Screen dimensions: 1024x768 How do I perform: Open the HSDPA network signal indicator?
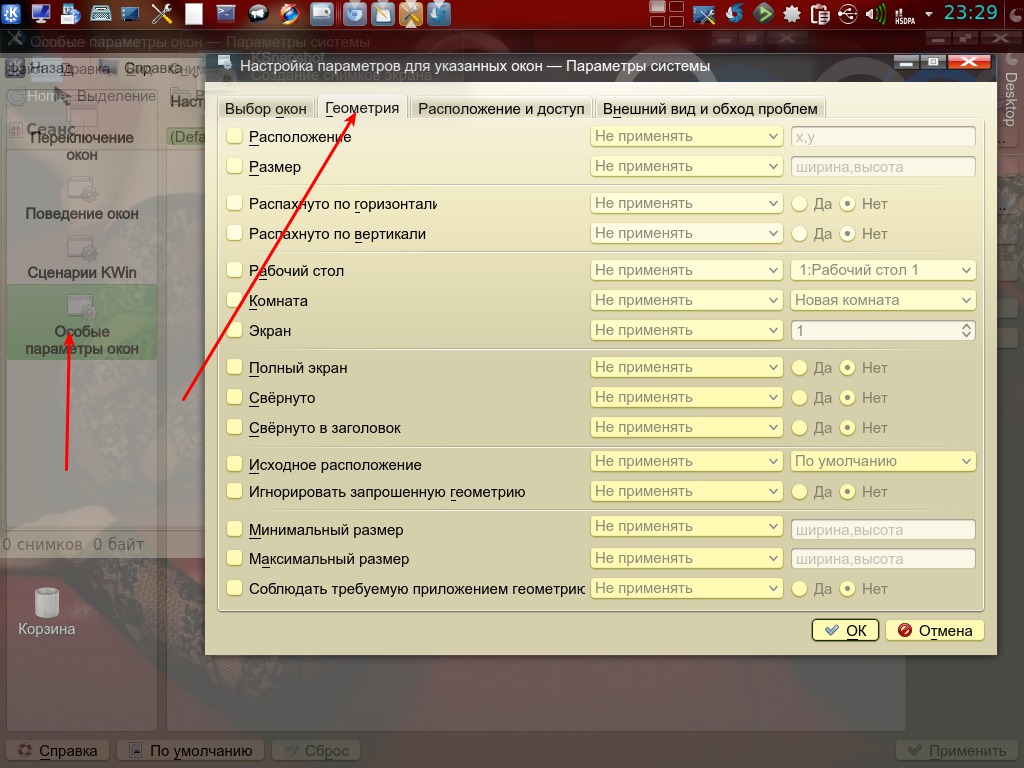(904, 16)
